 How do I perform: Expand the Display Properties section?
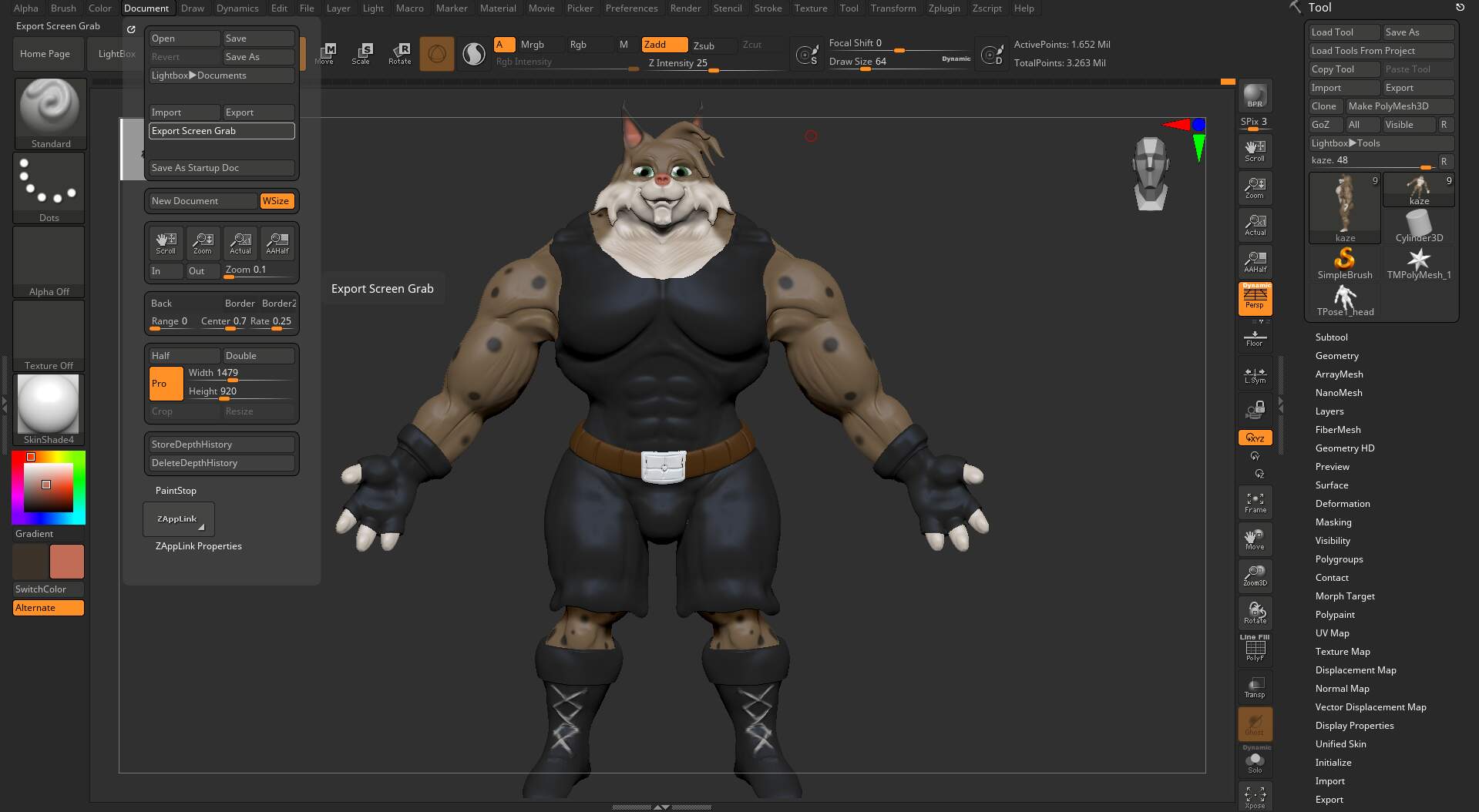point(1354,726)
